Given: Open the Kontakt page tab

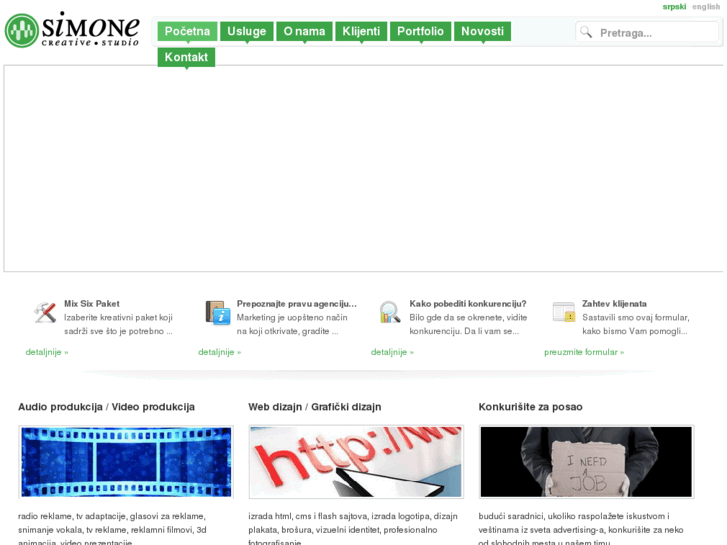Looking at the screenshot, I should click(186, 57).
